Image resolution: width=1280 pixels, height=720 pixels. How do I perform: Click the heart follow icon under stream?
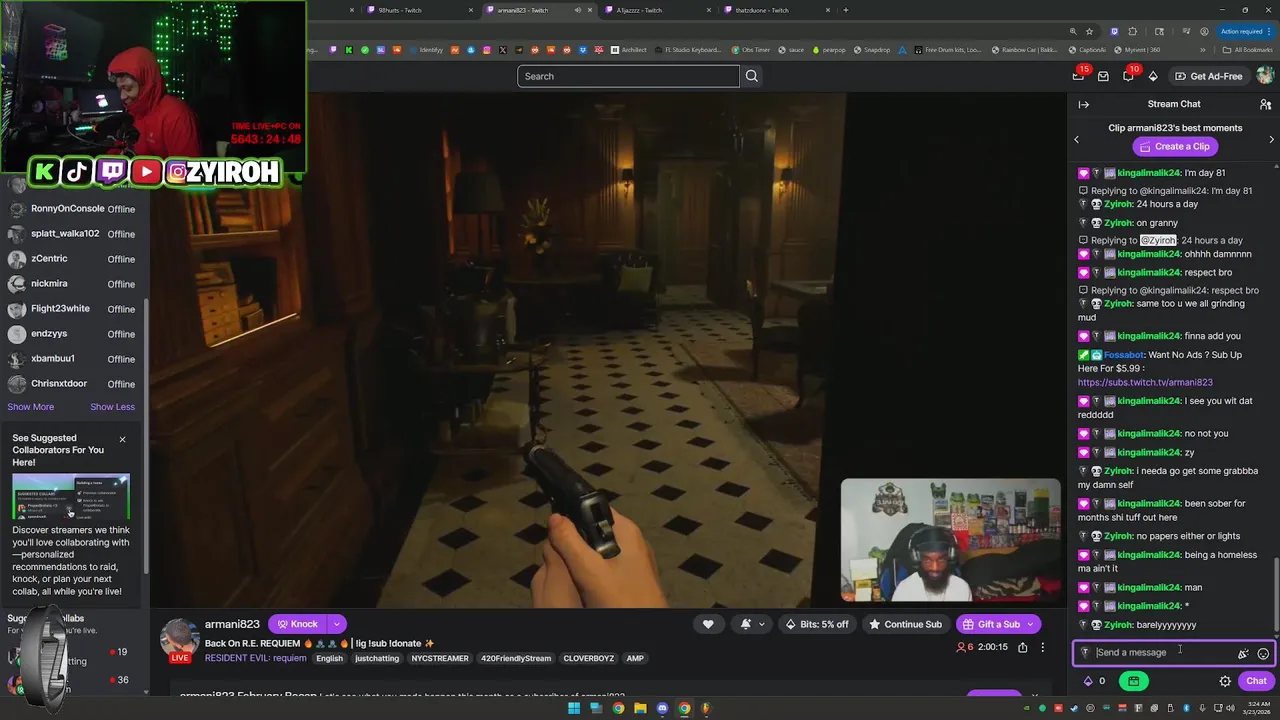coord(708,624)
